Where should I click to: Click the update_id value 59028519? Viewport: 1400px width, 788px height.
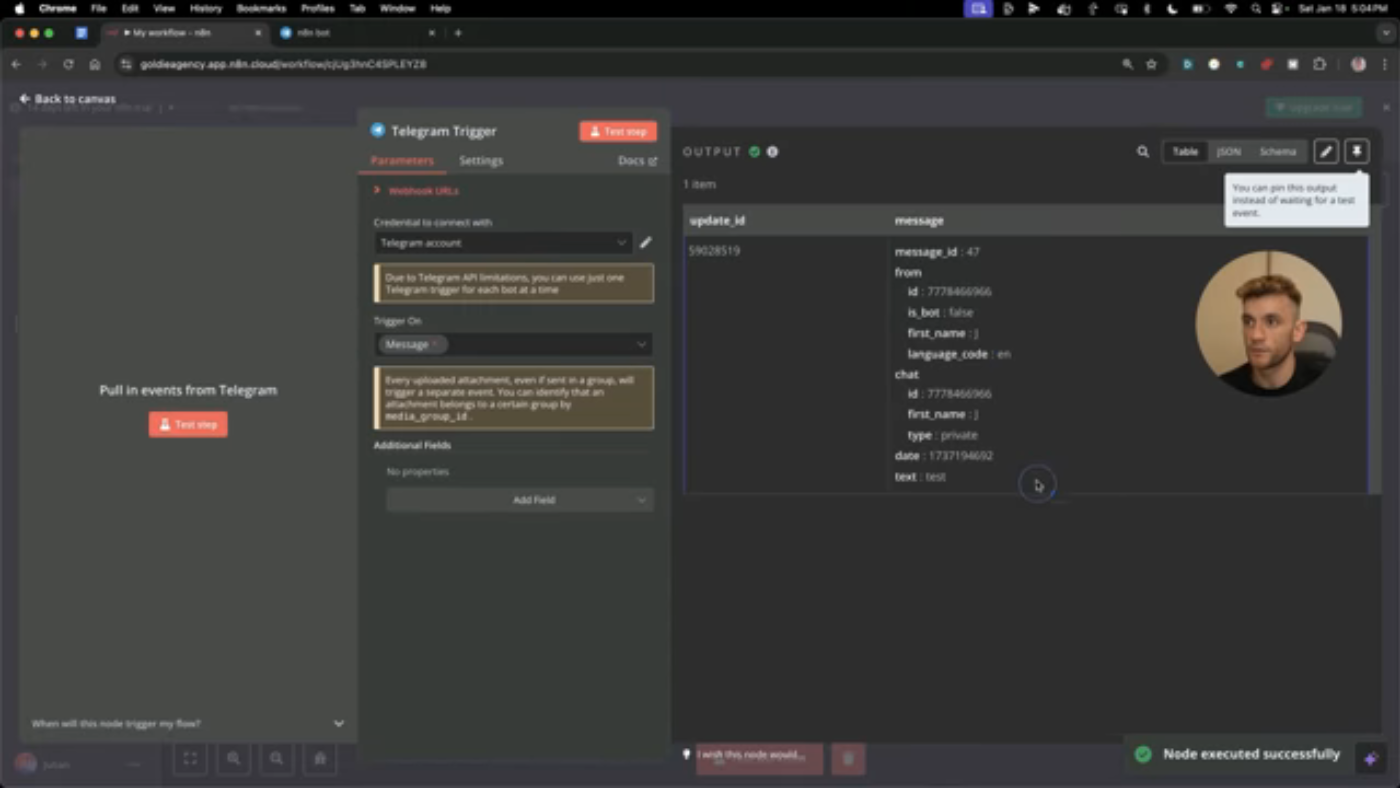click(x=714, y=251)
